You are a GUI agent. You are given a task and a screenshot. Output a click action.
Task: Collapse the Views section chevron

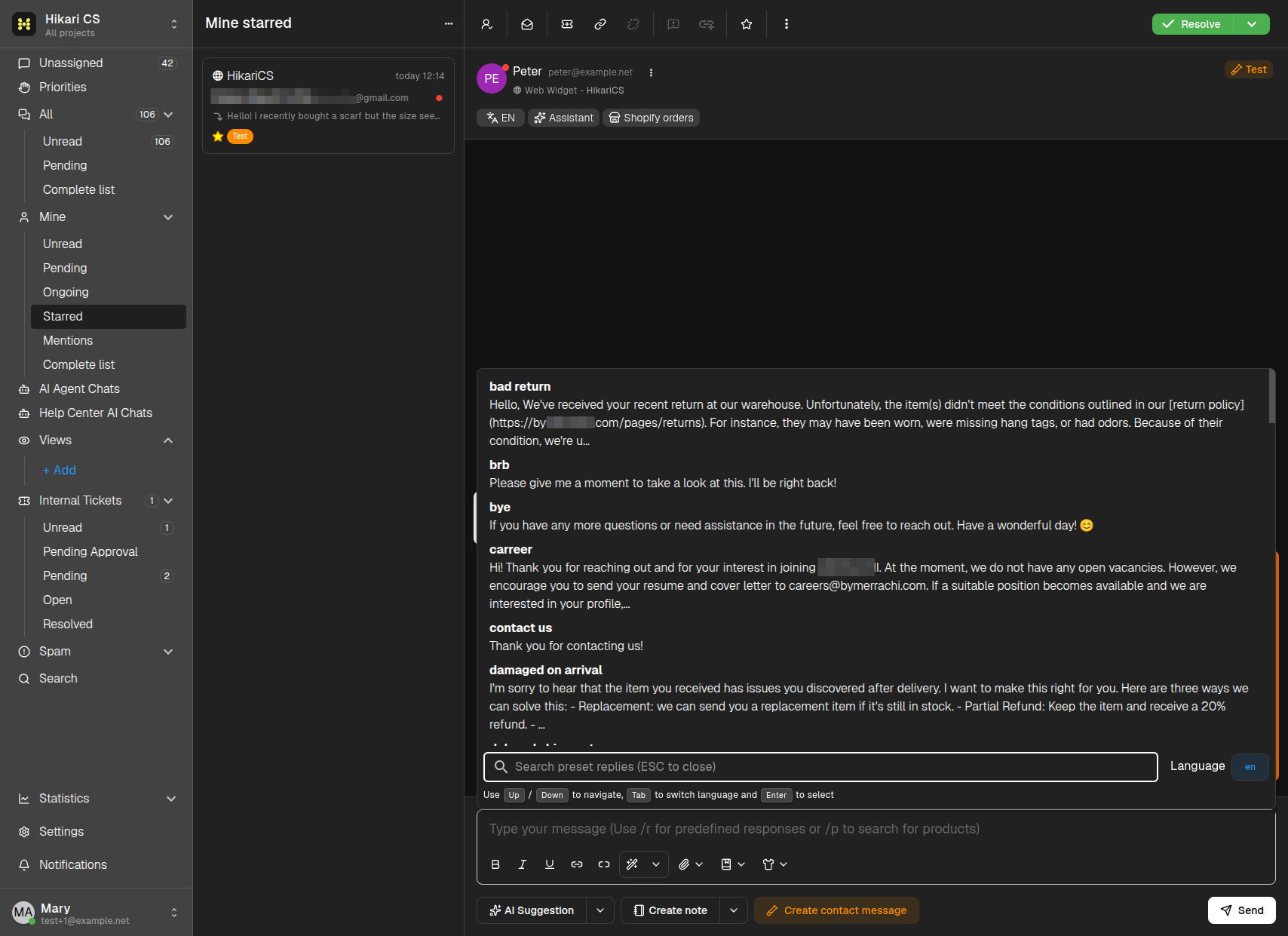coord(168,440)
